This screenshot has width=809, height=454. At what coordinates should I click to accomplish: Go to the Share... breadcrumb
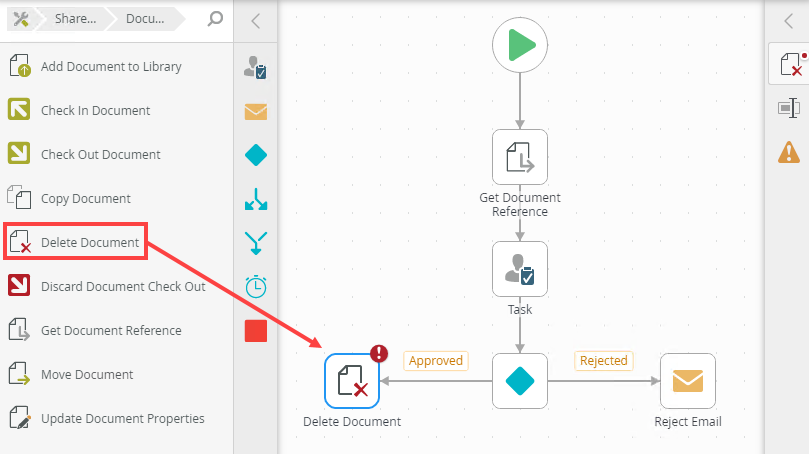point(75,19)
